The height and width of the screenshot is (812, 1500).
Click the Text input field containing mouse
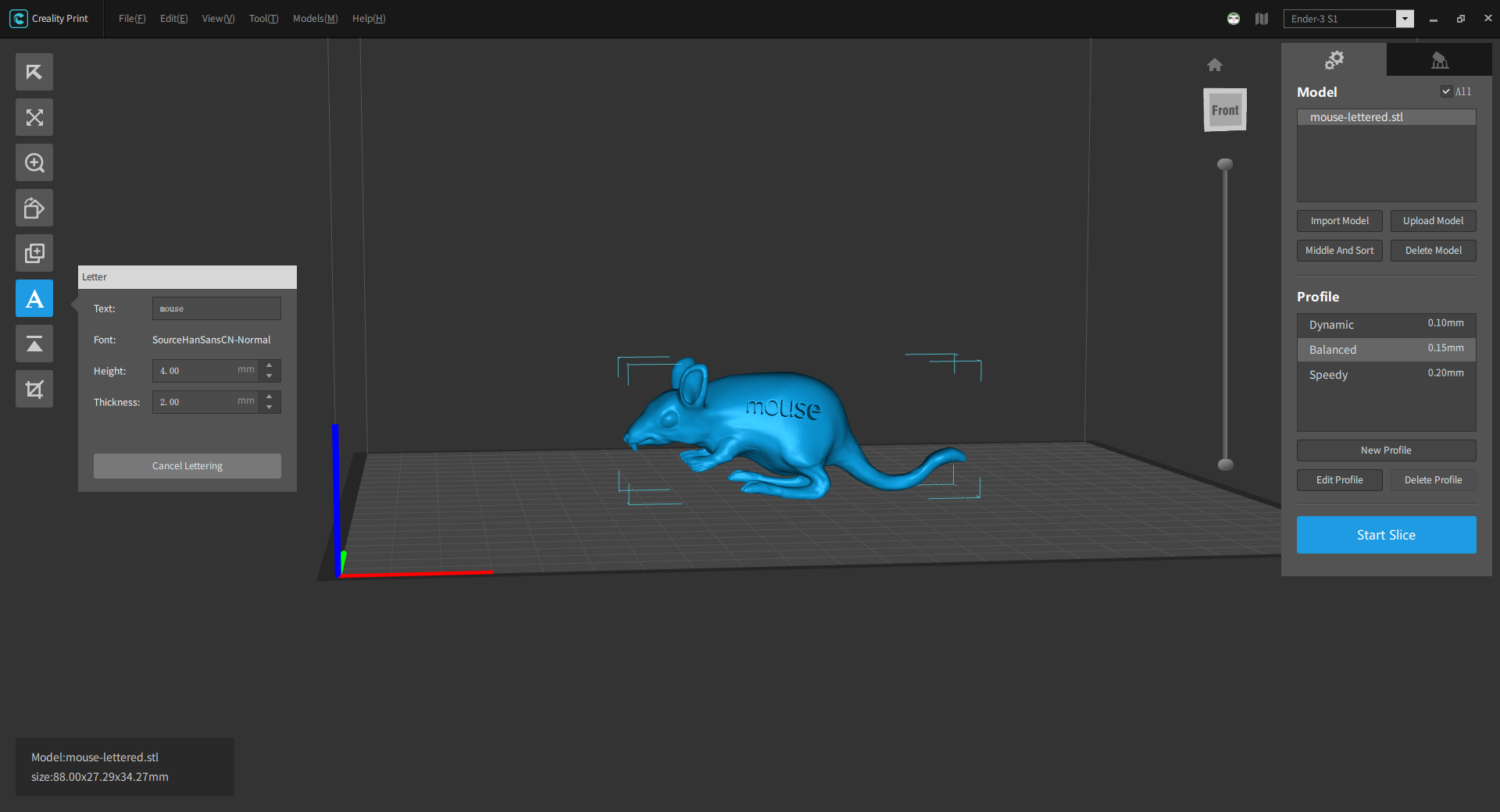tap(216, 308)
